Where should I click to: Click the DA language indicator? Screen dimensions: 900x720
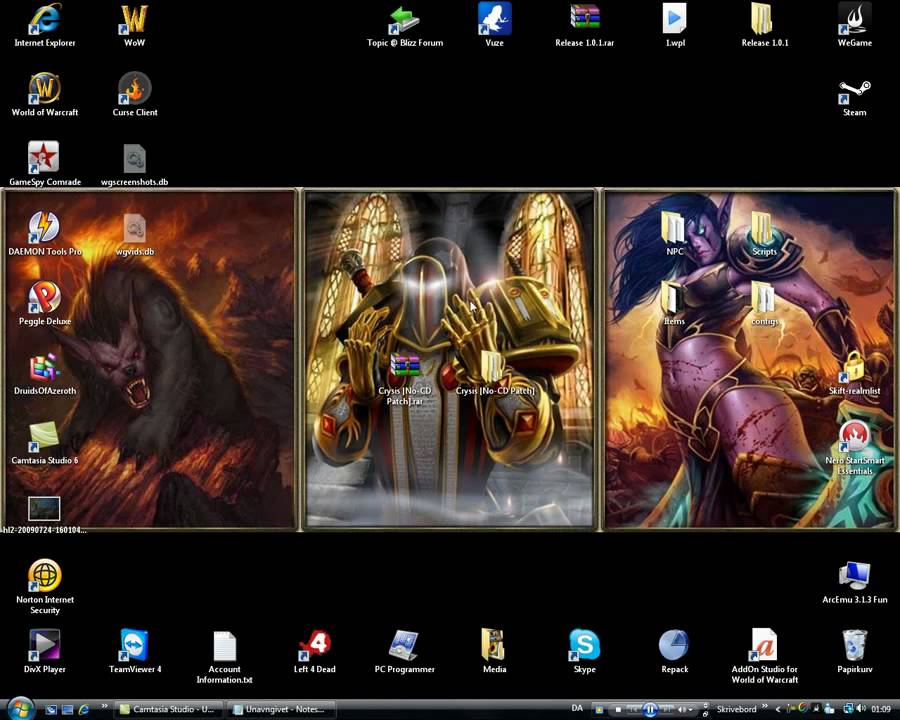(577, 709)
